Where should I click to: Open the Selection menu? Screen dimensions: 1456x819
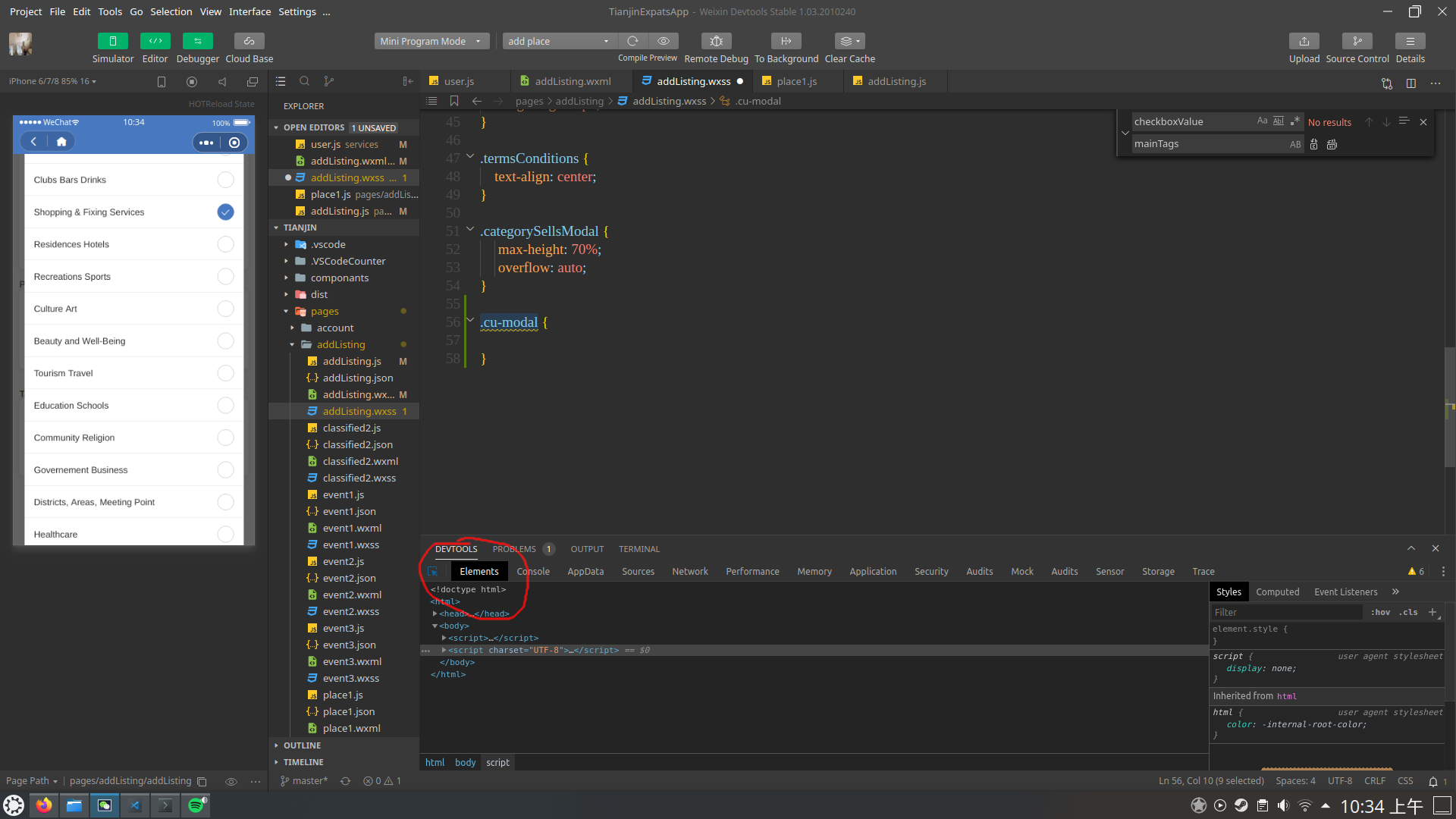(171, 11)
